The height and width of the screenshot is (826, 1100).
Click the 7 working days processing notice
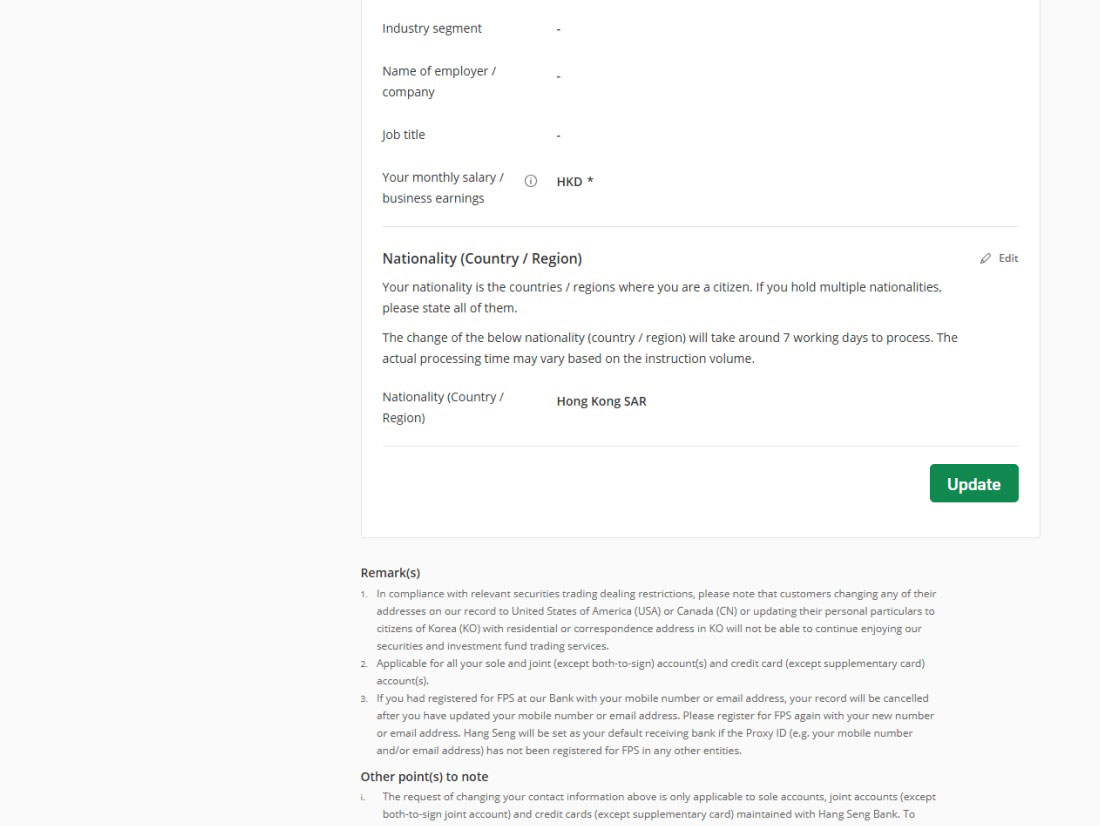[x=669, y=348]
